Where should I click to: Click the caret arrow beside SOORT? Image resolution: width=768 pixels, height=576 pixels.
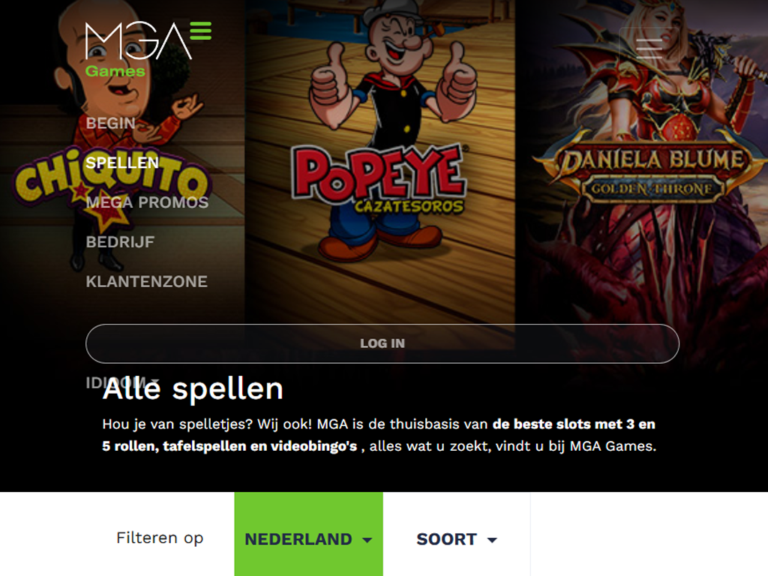point(492,540)
